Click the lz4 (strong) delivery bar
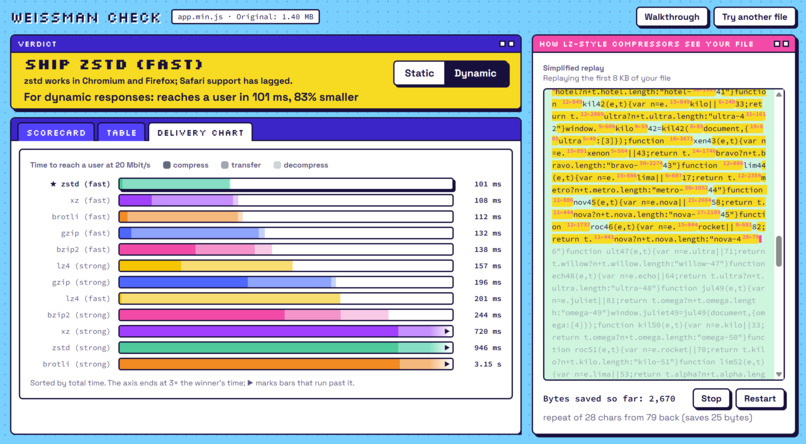 click(286, 266)
